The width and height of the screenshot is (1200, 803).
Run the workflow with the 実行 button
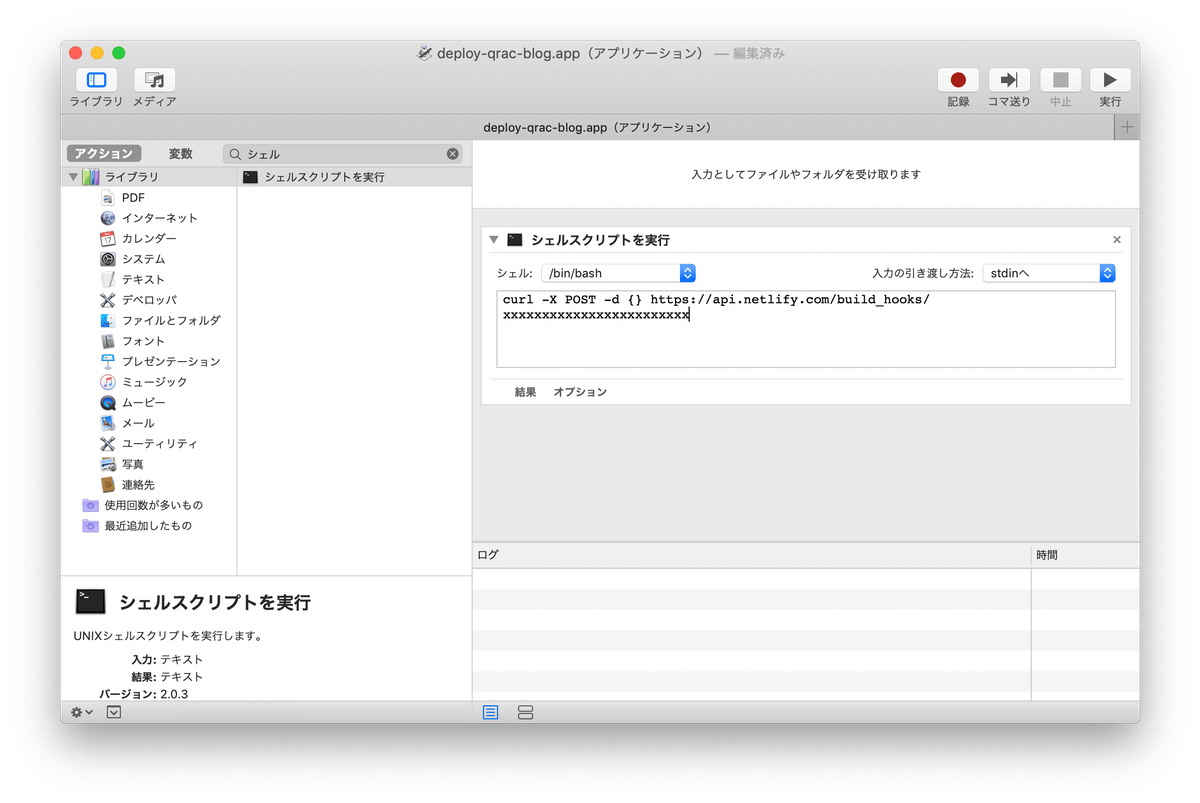click(x=1110, y=79)
